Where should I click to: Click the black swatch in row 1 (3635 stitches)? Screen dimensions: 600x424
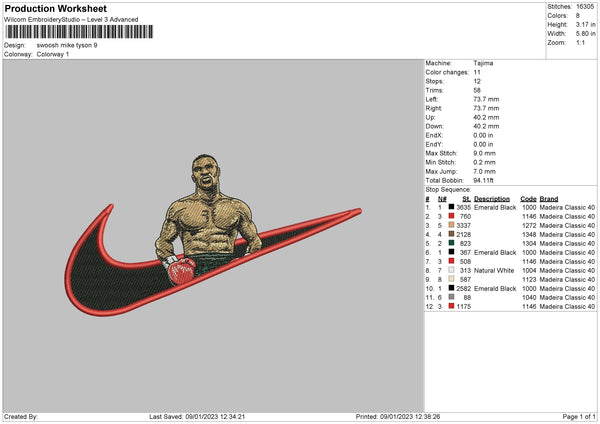tap(452, 207)
